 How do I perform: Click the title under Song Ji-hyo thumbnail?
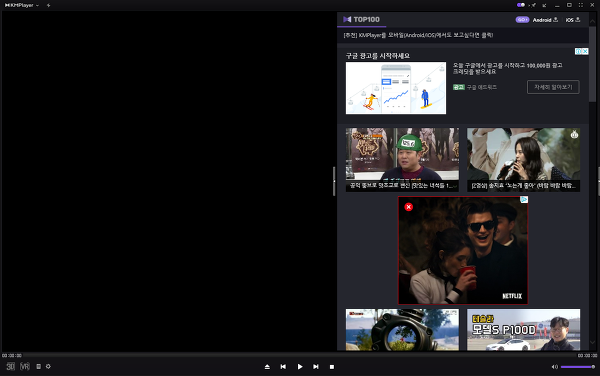tap(523, 186)
